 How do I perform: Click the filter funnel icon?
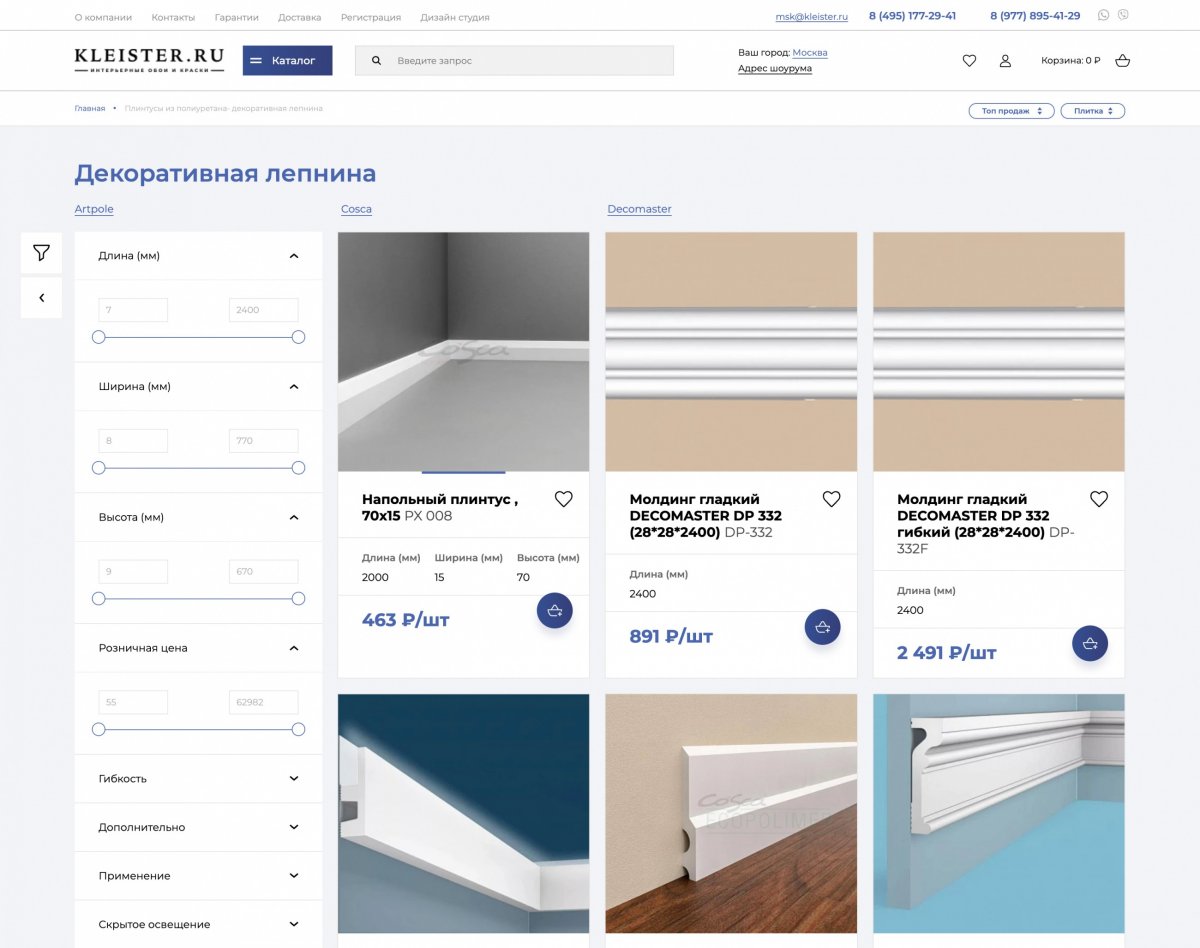click(41, 253)
